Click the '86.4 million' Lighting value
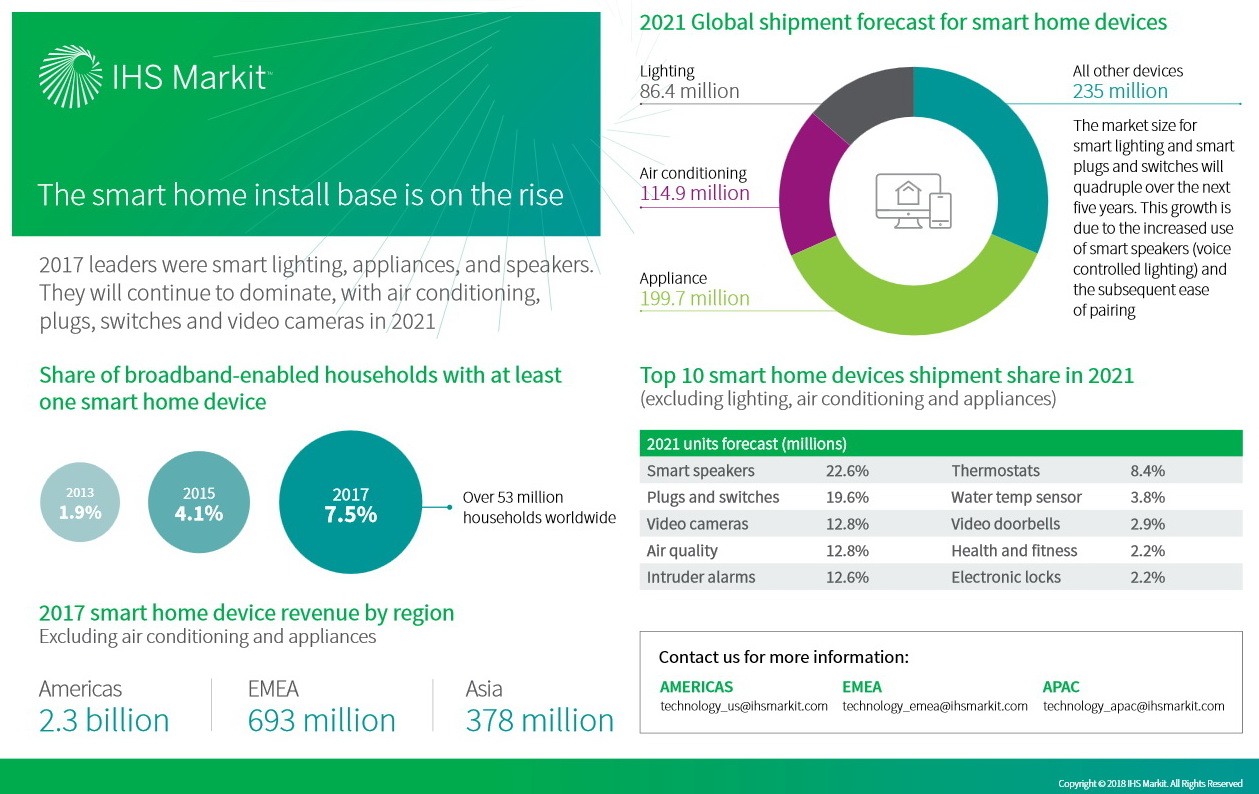The image size is (1259, 794). [689, 91]
